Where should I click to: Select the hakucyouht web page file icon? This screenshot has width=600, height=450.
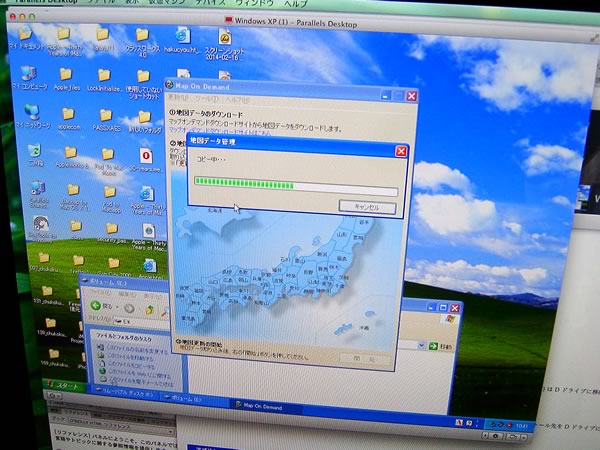183,35
